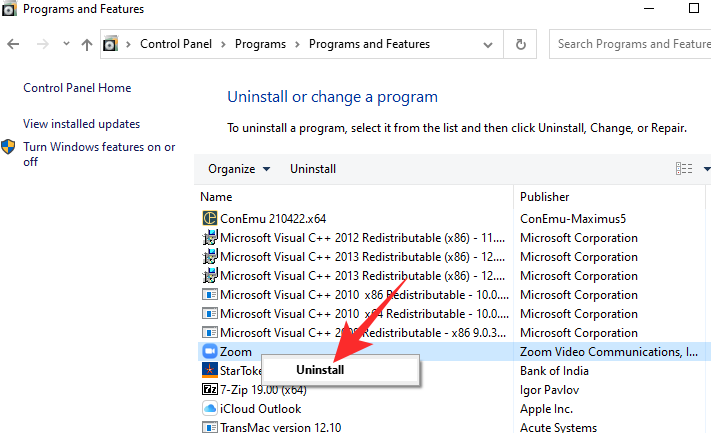Image resolution: width=711 pixels, height=433 pixels.
Task: Click Uninstall in the command toolbar
Action: (x=313, y=169)
